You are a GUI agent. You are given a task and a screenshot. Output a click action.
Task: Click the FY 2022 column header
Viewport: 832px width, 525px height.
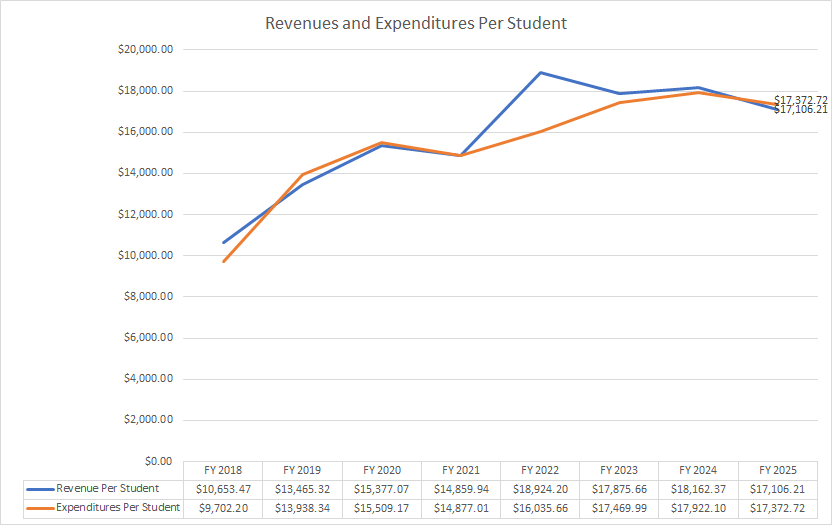coord(540,470)
